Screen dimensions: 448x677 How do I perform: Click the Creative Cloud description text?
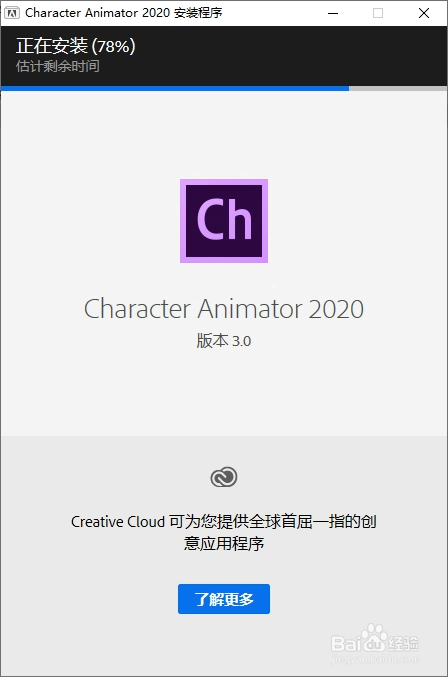[x=224, y=532]
